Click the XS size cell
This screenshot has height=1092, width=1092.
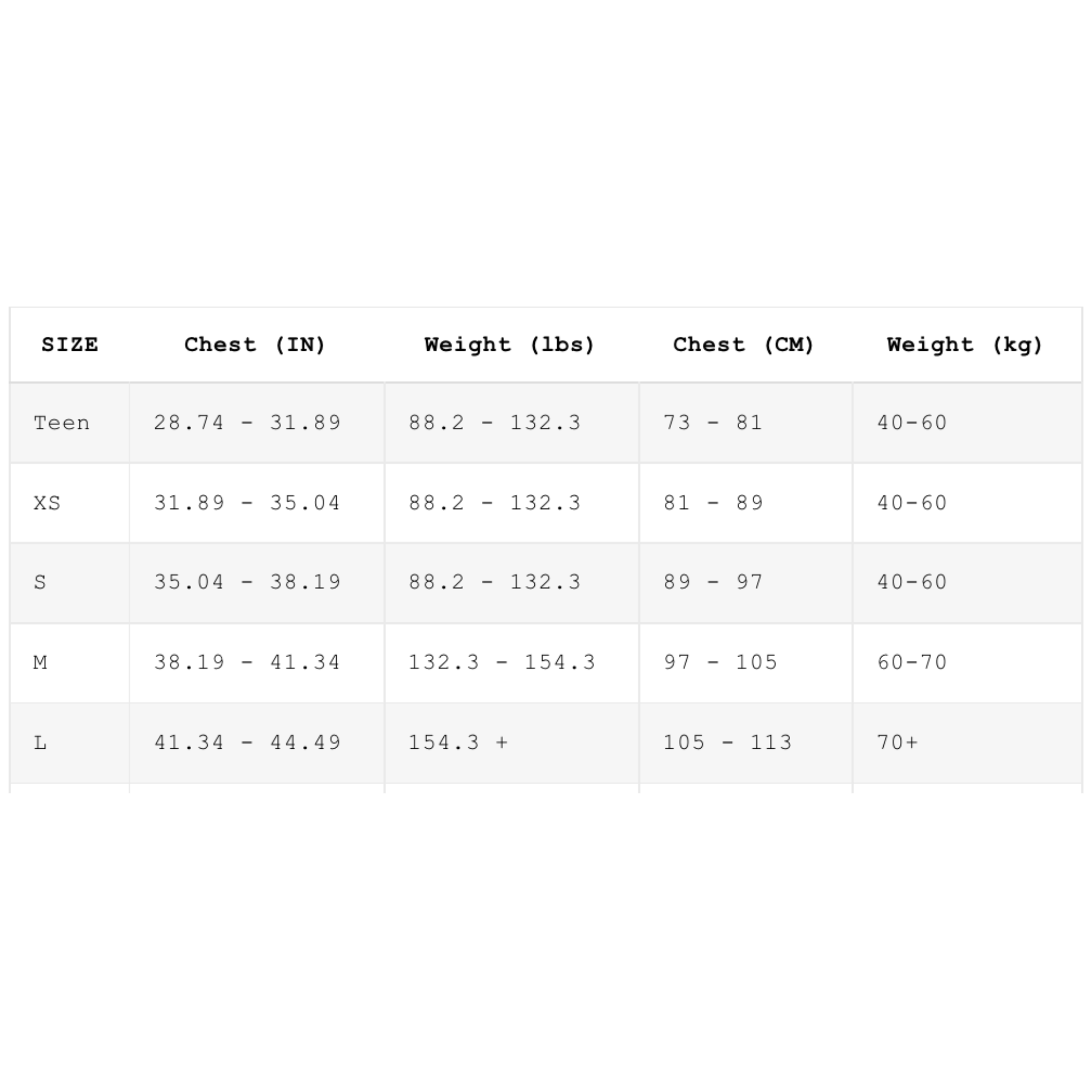(x=70, y=503)
